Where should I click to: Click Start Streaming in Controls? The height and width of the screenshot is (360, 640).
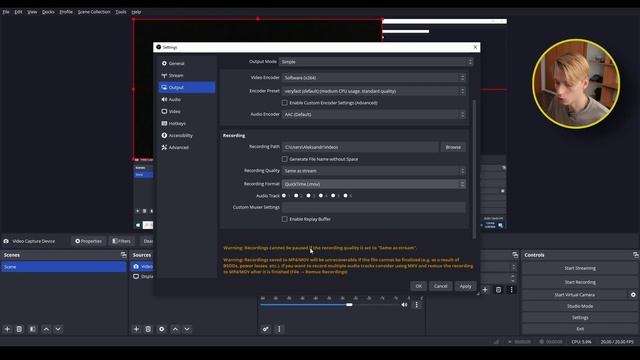[580, 268]
